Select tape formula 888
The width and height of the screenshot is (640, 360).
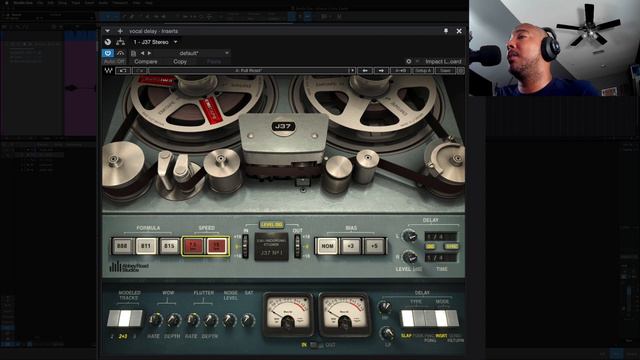pyautogui.click(x=122, y=246)
